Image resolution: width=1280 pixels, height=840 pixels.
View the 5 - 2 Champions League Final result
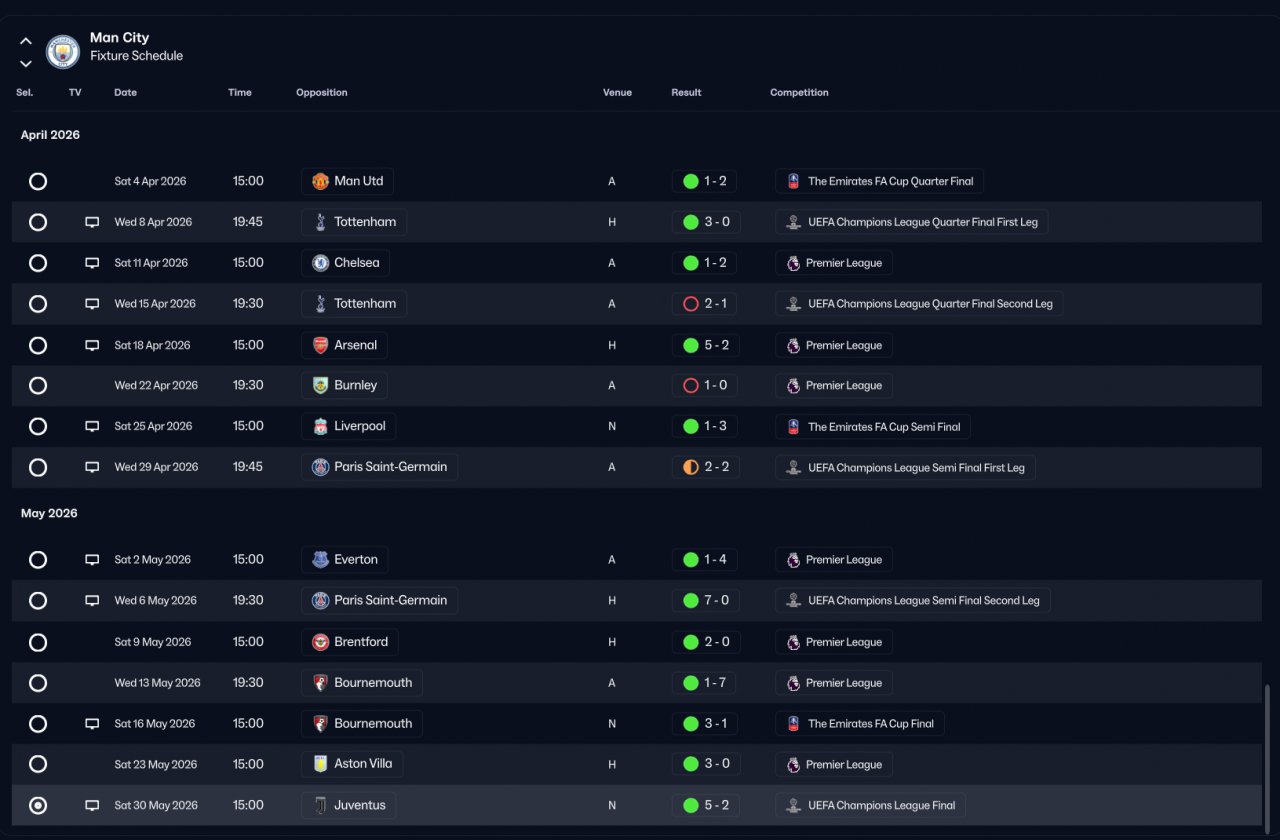click(706, 805)
